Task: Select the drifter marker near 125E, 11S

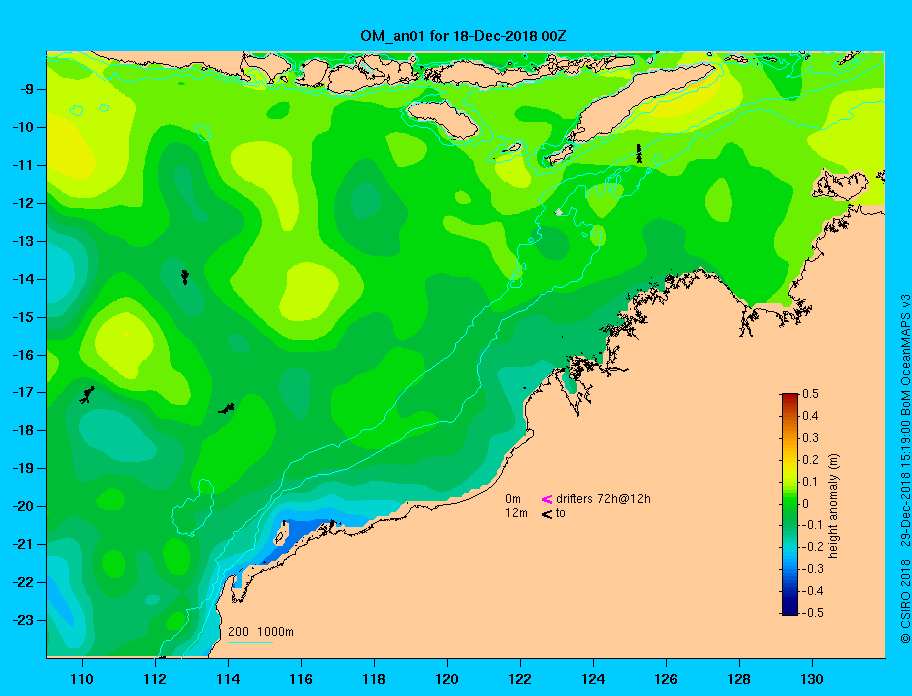Action: pos(639,154)
